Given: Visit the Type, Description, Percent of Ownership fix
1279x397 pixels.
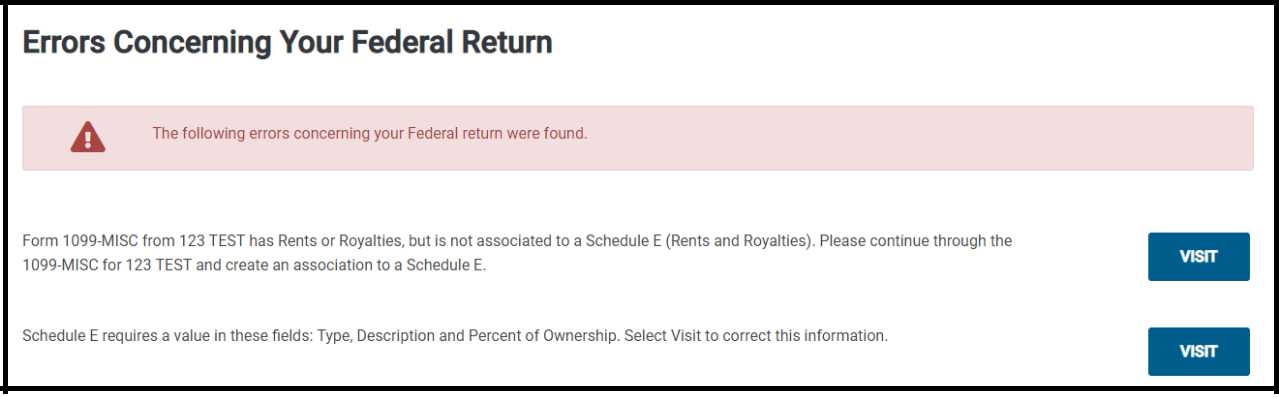Looking at the screenshot, I should click(x=1198, y=351).
